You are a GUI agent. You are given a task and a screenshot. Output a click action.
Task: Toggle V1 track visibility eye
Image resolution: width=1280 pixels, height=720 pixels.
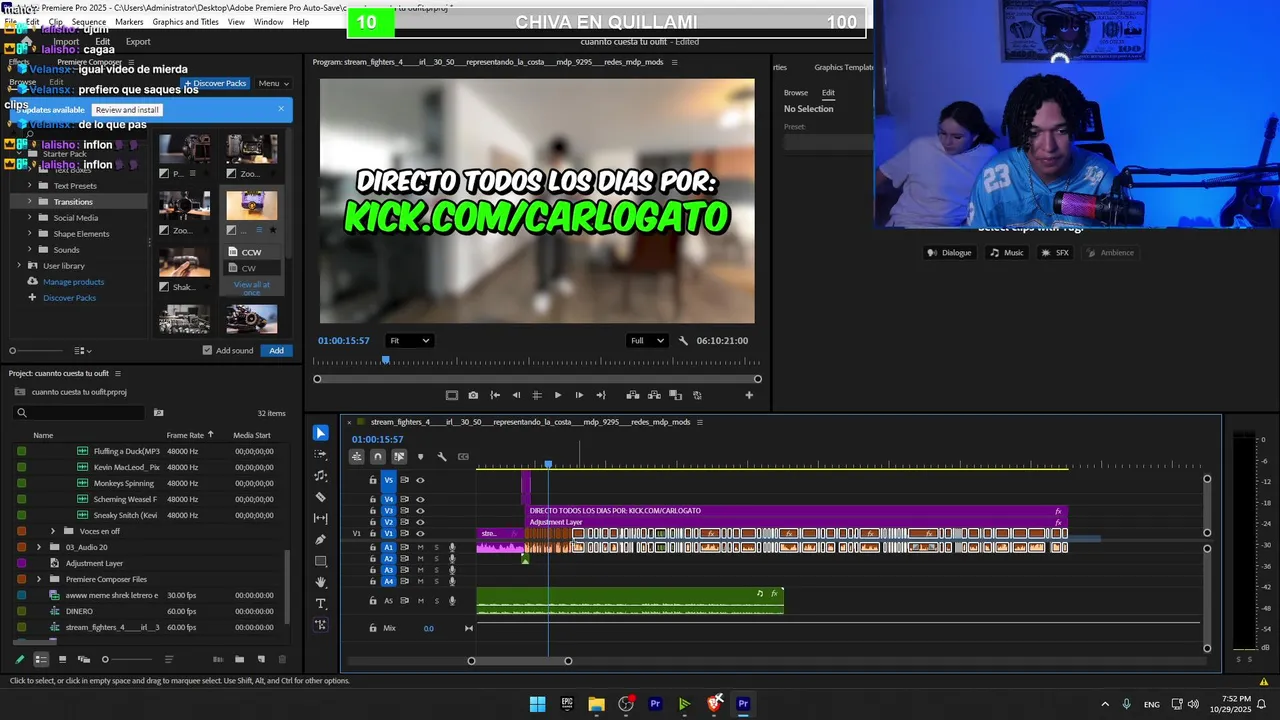tap(420, 533)
